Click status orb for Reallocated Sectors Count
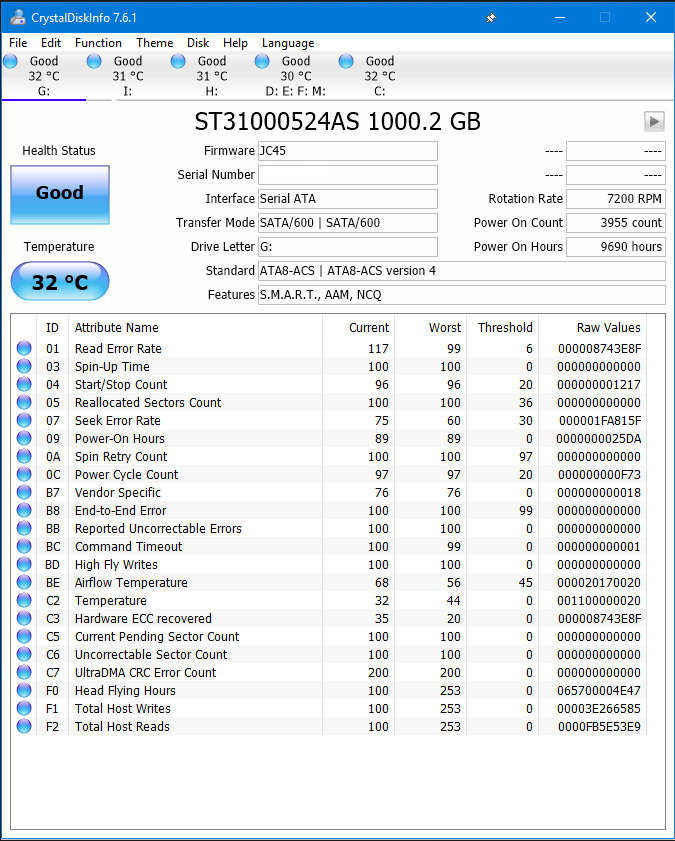 click(x=24, y=402)
